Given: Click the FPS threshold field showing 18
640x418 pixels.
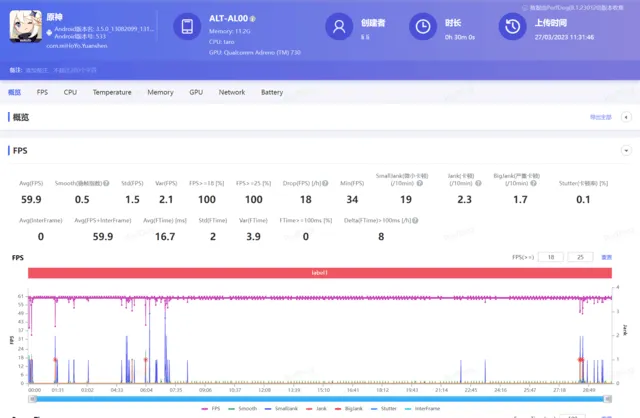Looking at the screenshot, I should click(x=549, y=257).
